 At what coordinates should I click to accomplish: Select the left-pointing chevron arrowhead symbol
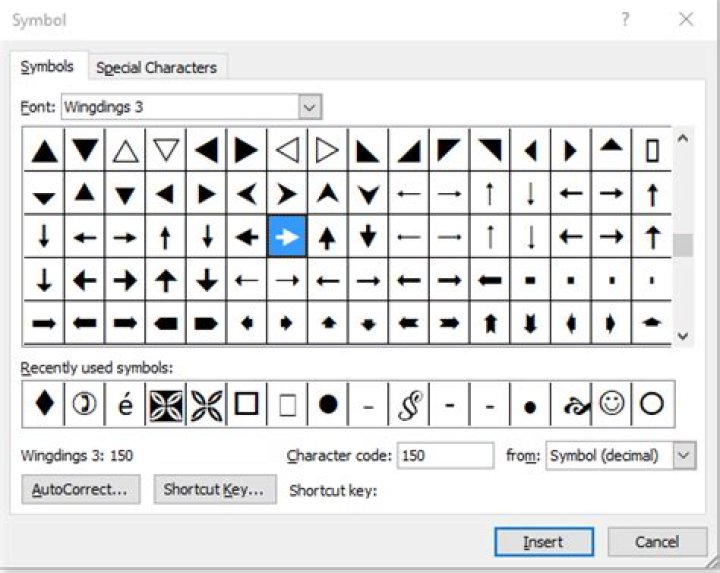(x=247, y=194)
